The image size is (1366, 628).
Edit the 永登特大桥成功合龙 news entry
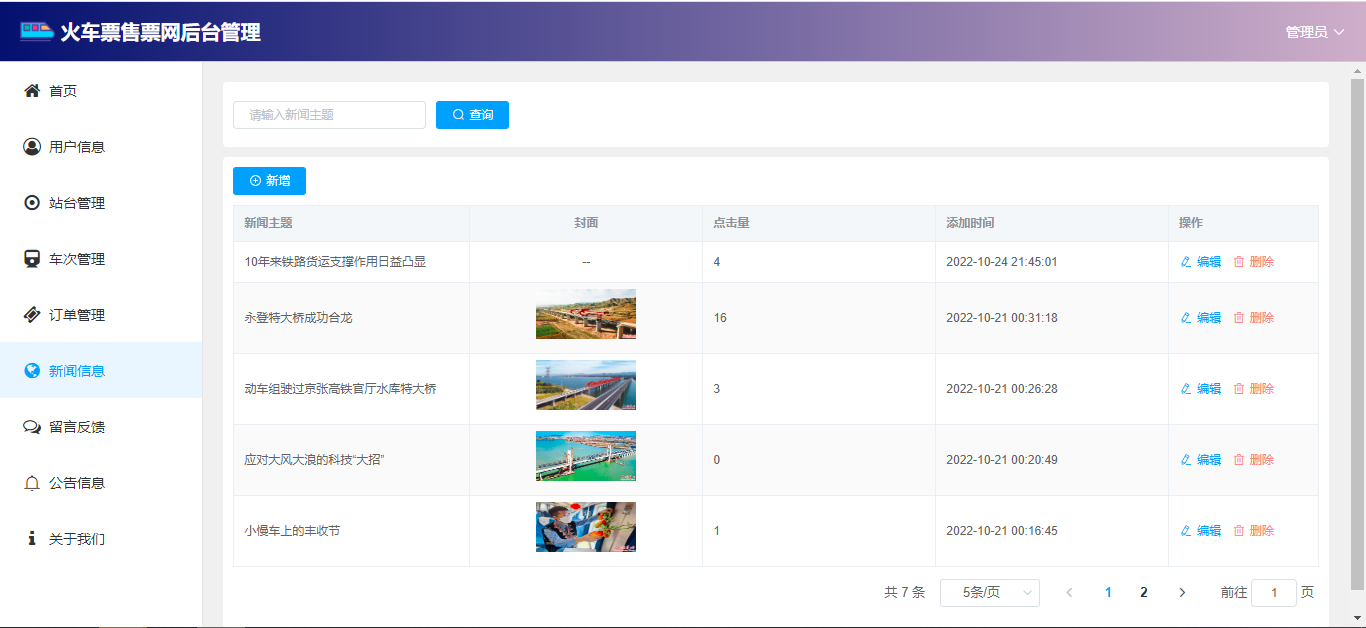1201,318
